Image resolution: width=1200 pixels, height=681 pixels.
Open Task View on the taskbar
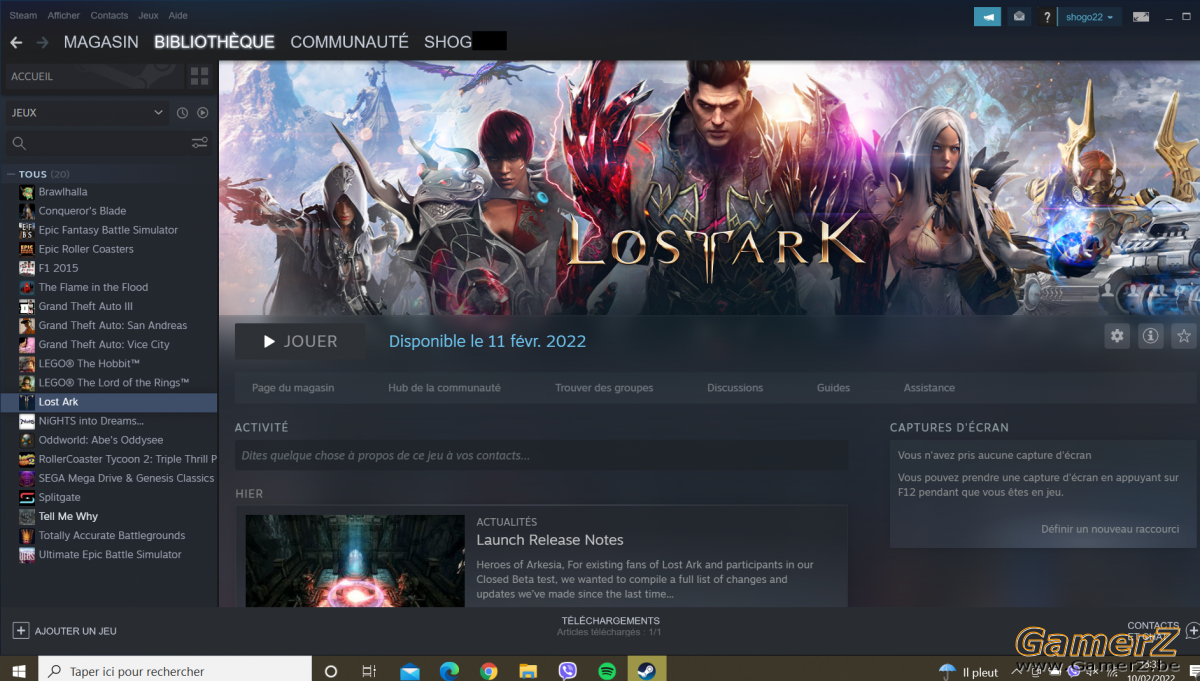(x=369, y=671)
